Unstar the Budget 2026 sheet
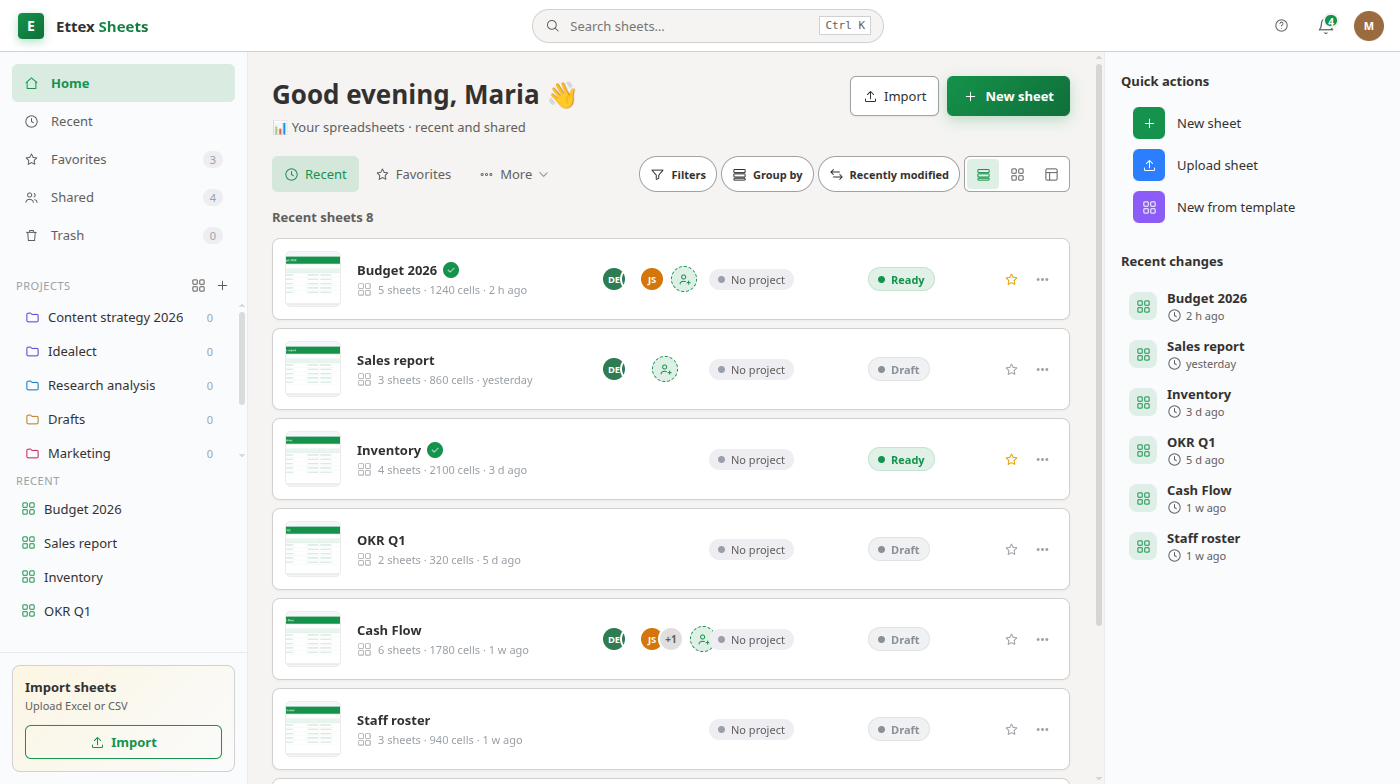This screenshot has width=1400, height=784. tap(1011, 280)
